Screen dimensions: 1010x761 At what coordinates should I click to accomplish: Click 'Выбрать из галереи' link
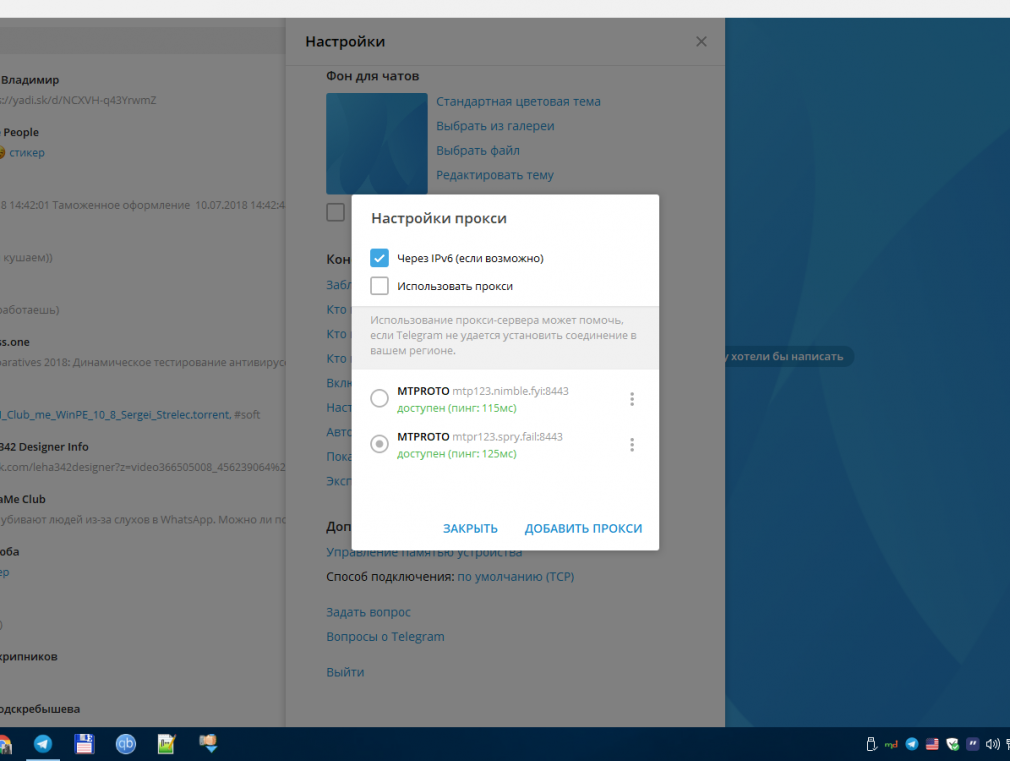pos(495,126)
